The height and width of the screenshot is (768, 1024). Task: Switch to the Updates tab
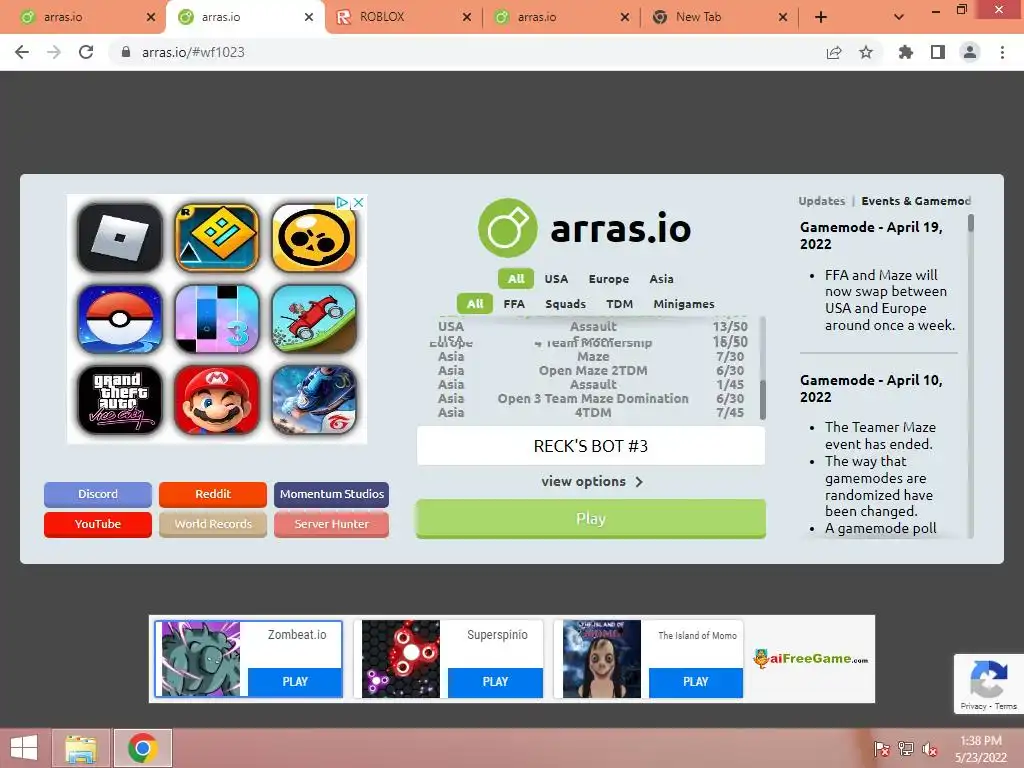[x=822, y=201]
